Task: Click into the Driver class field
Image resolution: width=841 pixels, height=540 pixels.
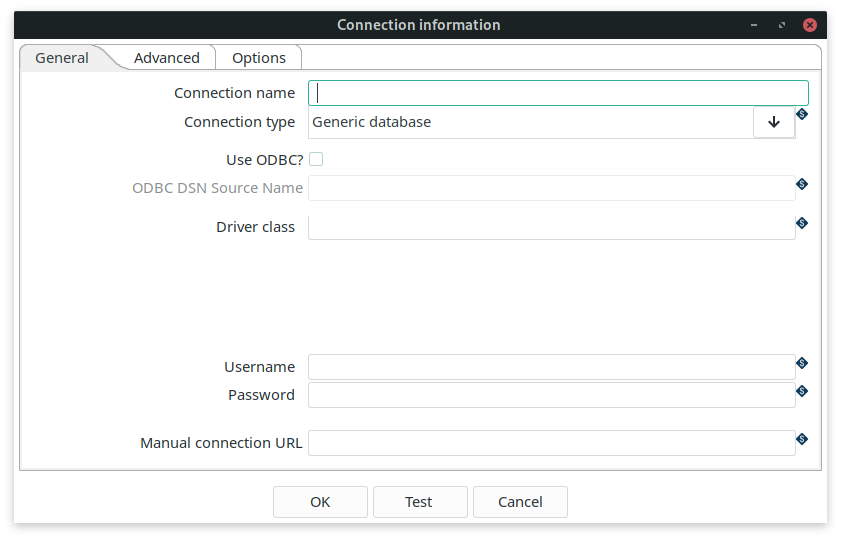Action: (551, 227)
